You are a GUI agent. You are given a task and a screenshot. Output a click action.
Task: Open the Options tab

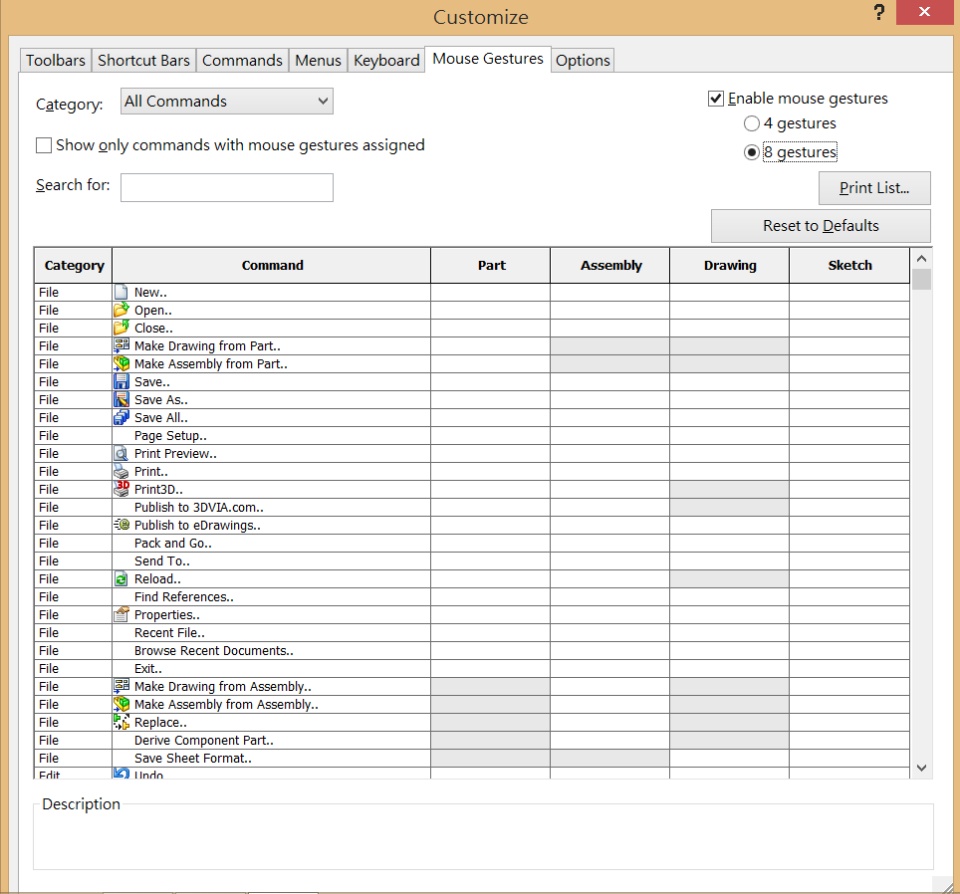point(583,60)
